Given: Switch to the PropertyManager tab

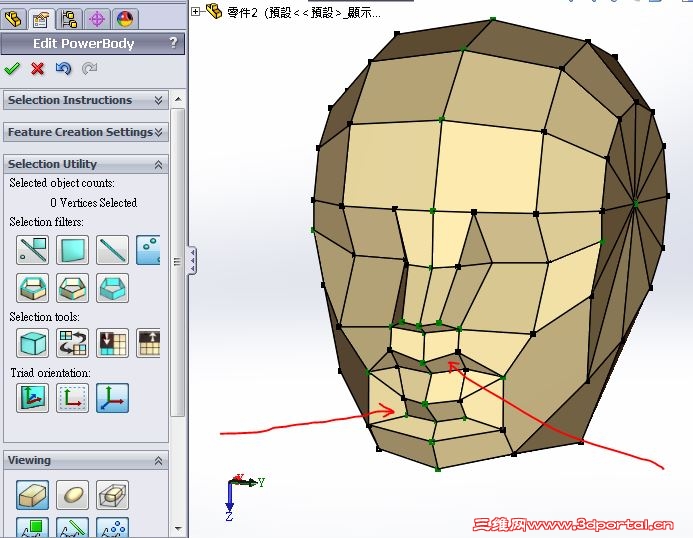Looking at the screenshot, I should coord(41,19).
